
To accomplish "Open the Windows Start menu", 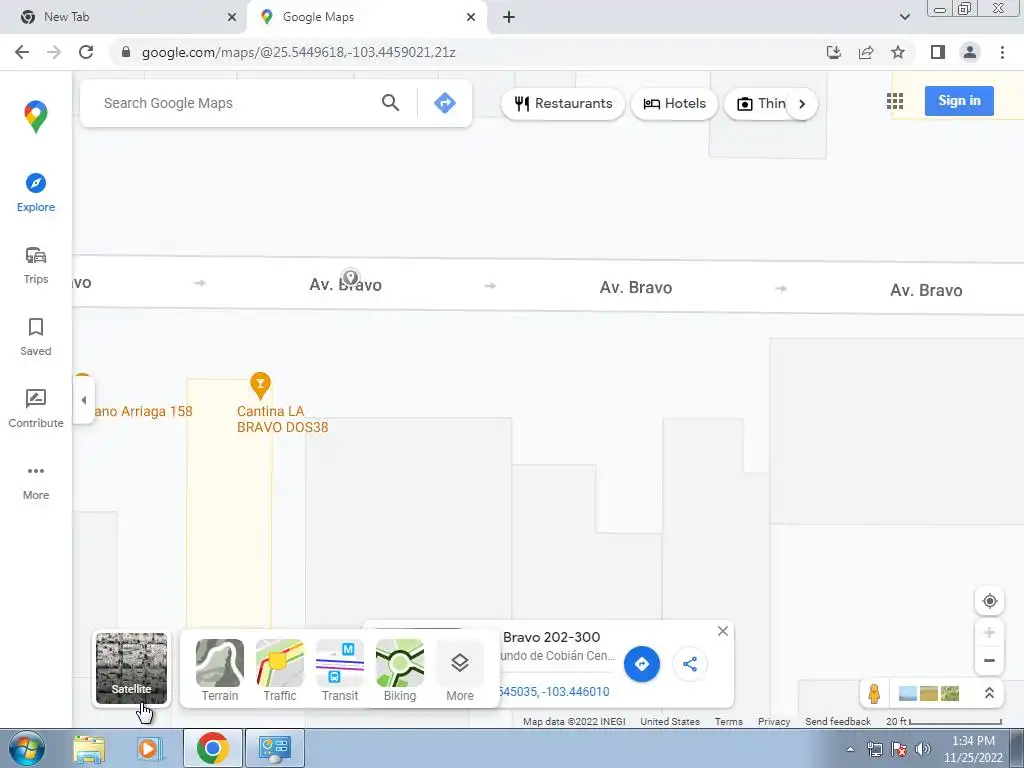I will point(27,748).
